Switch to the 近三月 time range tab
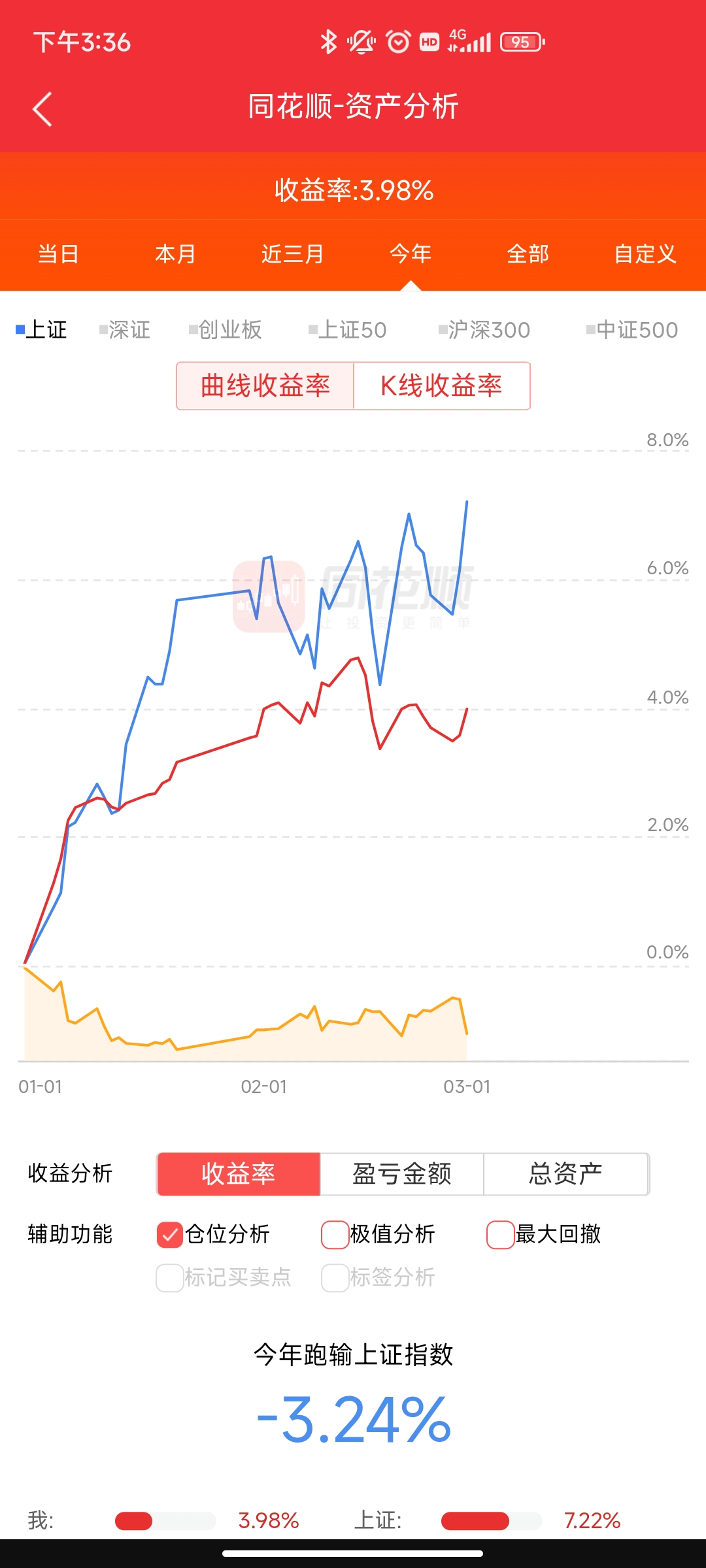Viewport: 706px width, 1568px height. point(293,254)
